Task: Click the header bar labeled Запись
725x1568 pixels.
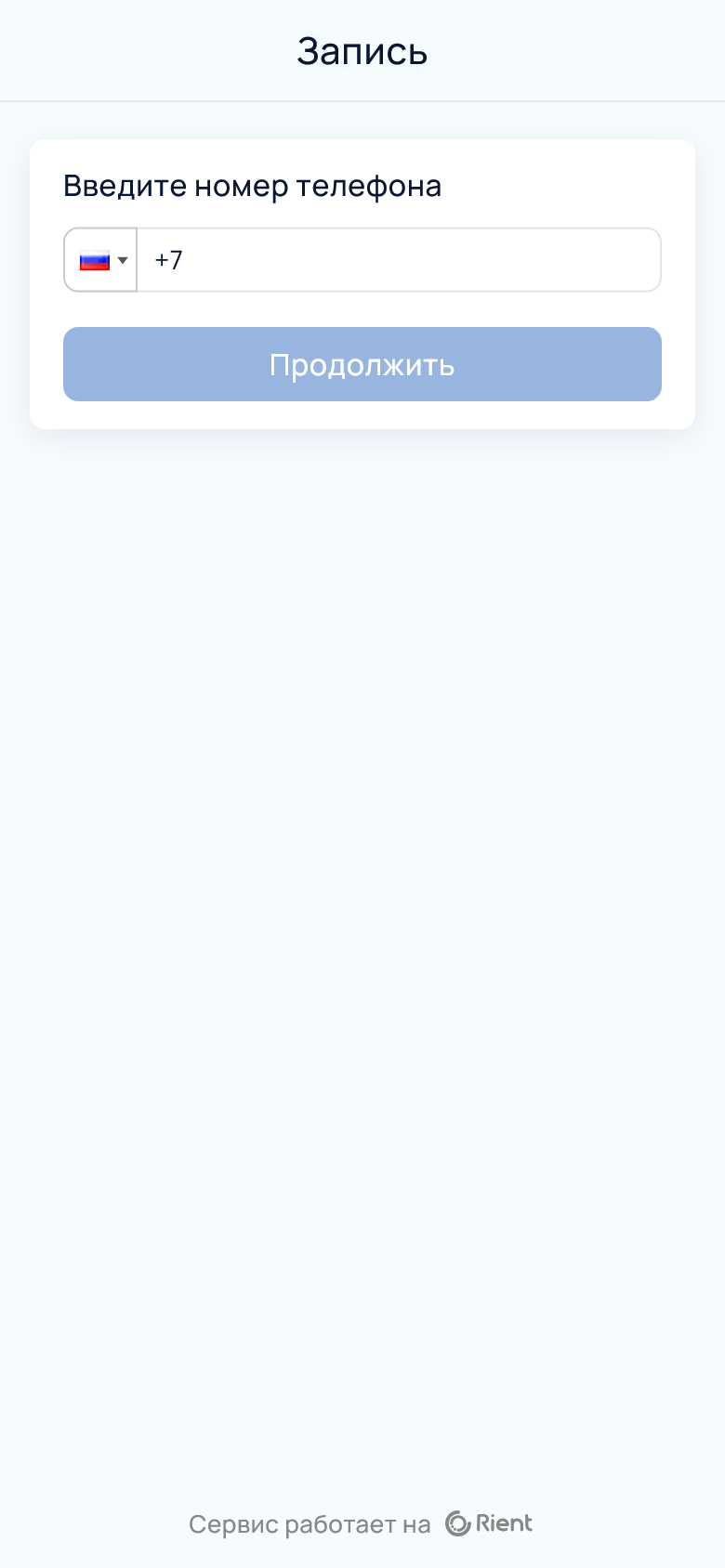Action: point(362,50)
